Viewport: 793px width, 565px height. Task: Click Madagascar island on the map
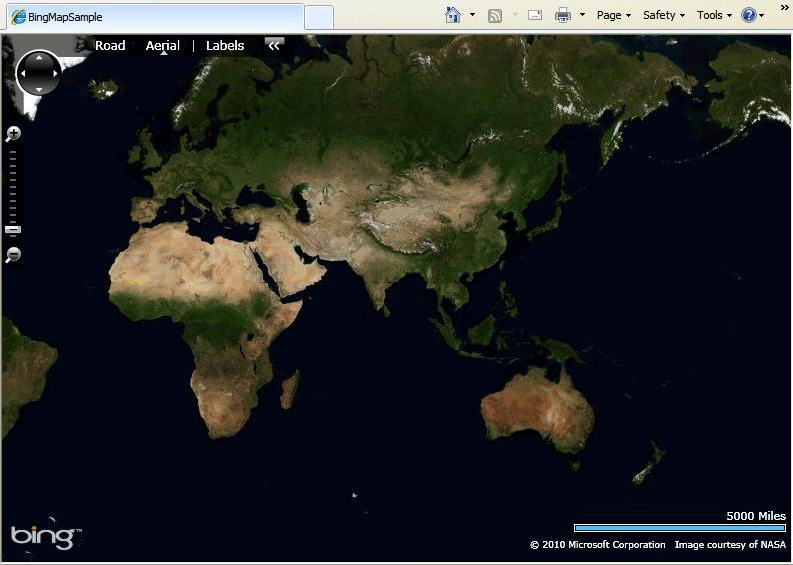[x=290, y=389]
